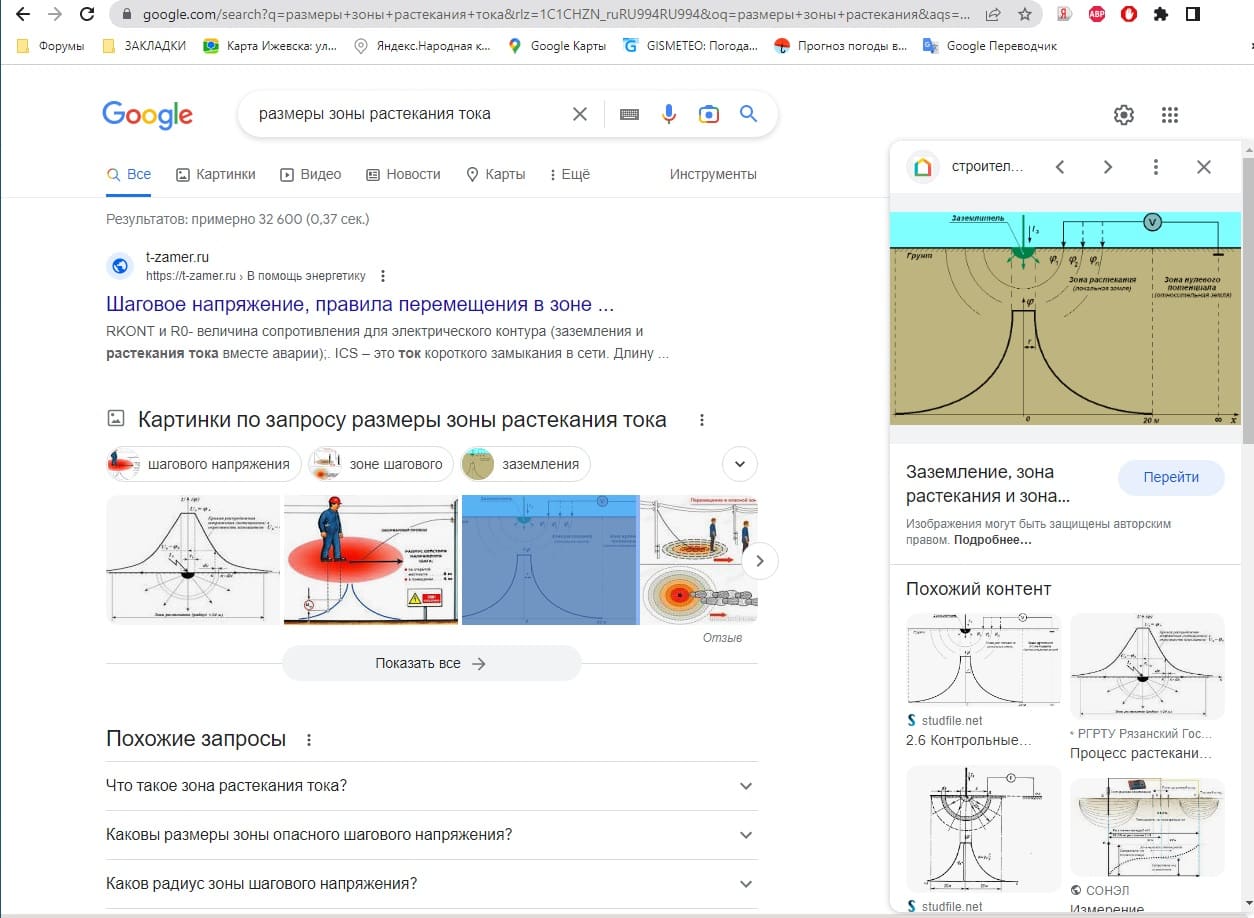Image resolution: width=1254 pixels, height=918 pixels.
Task: Switch to the Картинки tab
Action: pyautogui.click(x=216, y=174)
